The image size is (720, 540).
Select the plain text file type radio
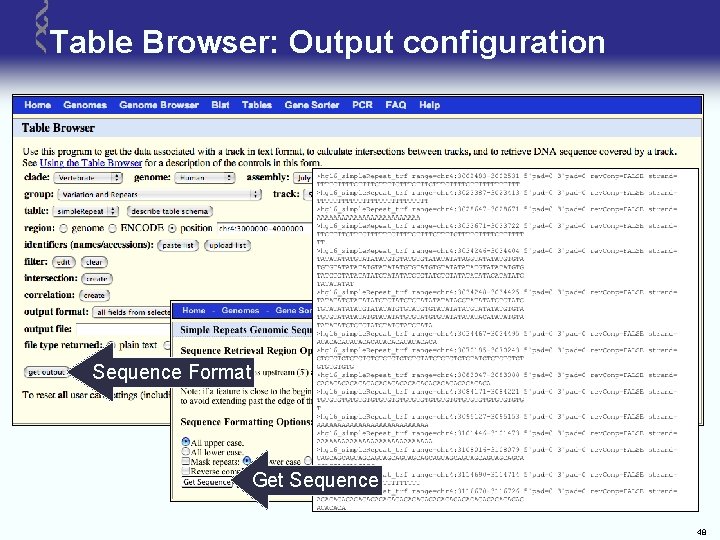(111, 345)
